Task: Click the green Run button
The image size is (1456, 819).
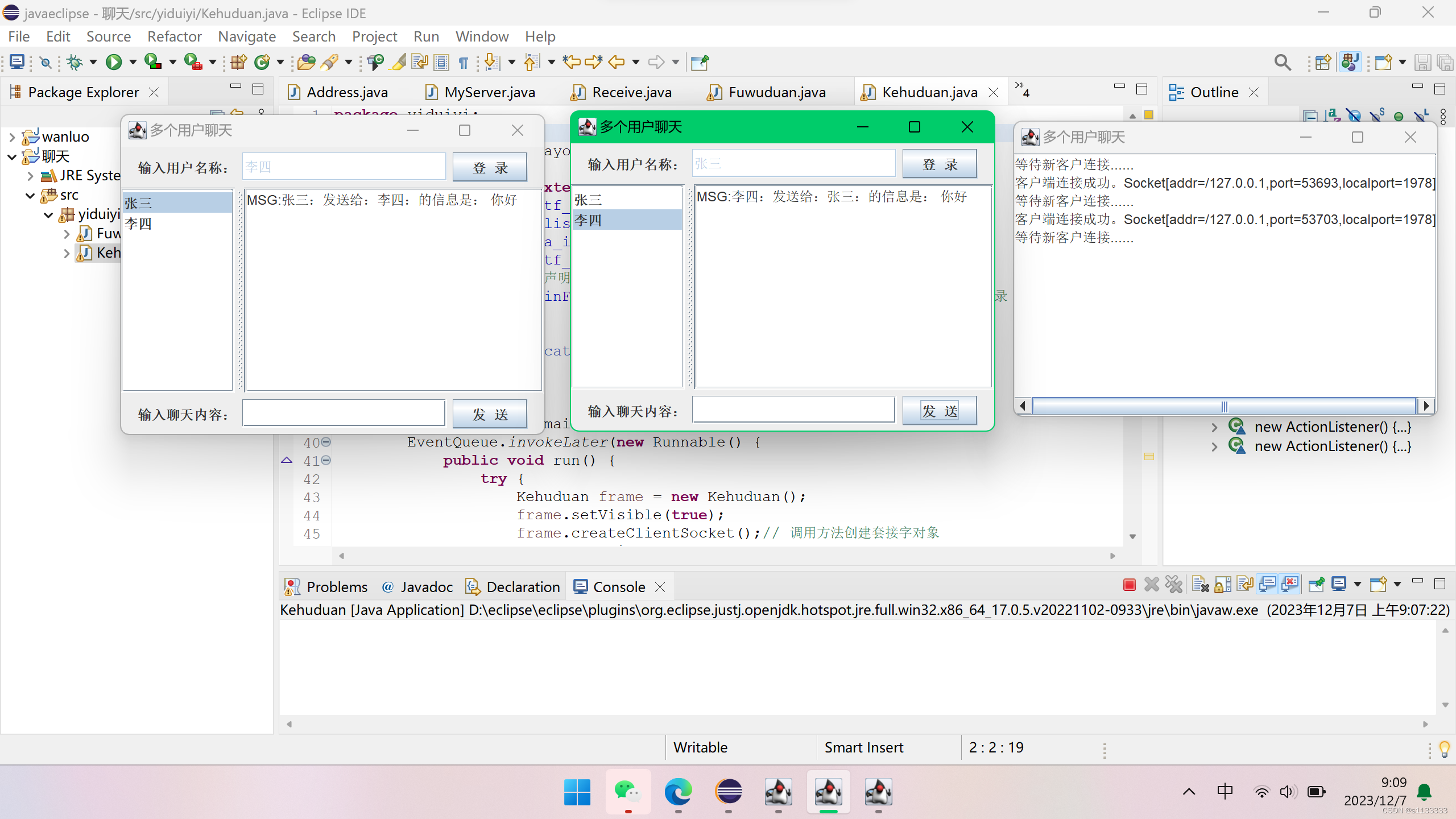Action: [114, 62]
